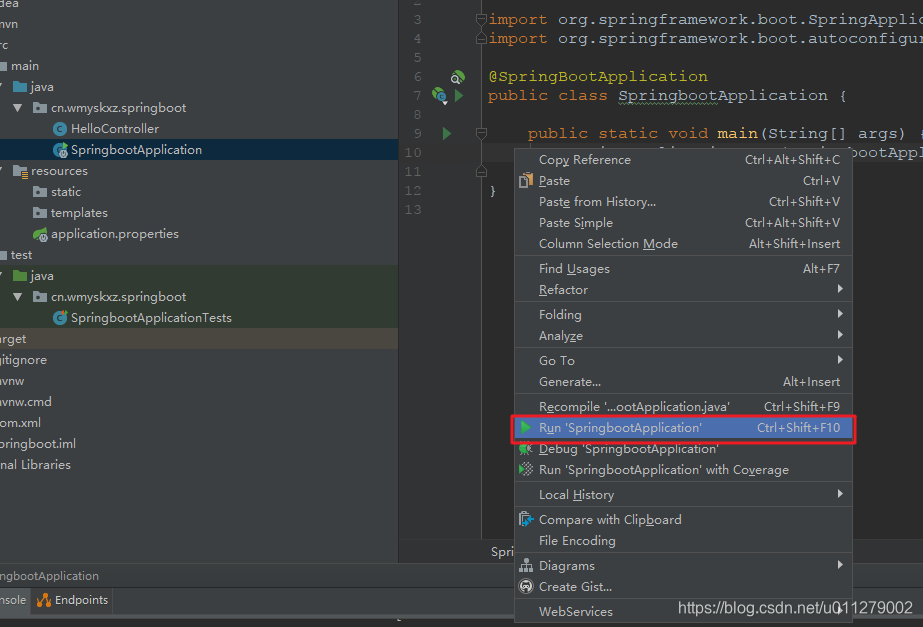Click the application.properties Spring leaf icon

(x=40, y=234)
